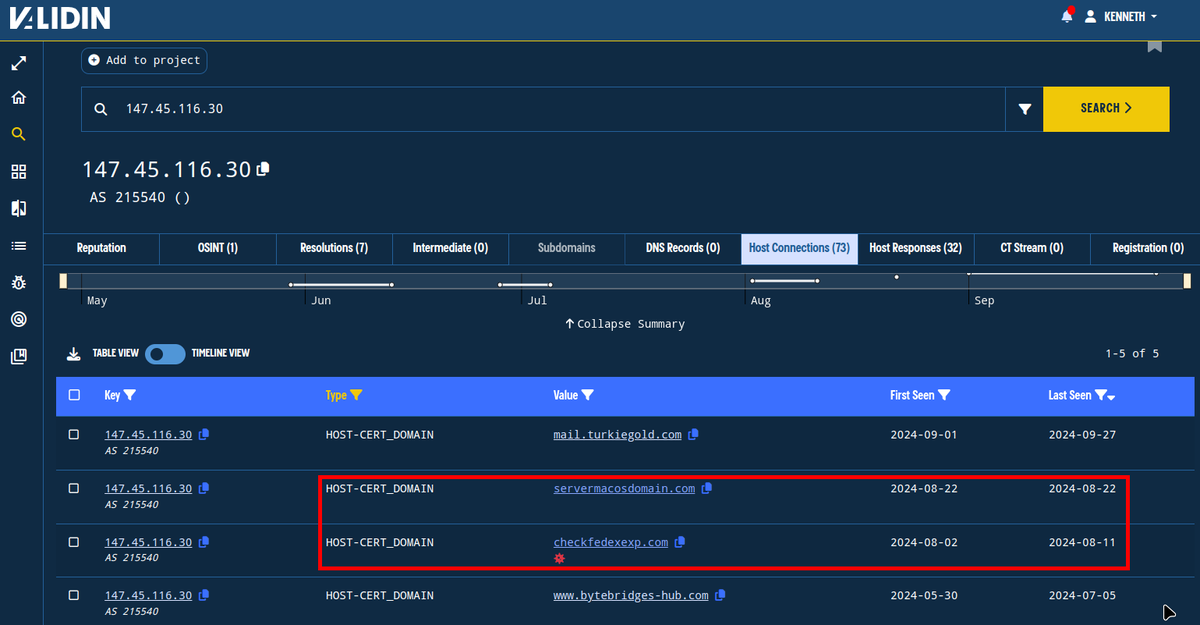Open the bug sidebar icon
This screenshot has height=625, width=1200.
click(19, 282)
